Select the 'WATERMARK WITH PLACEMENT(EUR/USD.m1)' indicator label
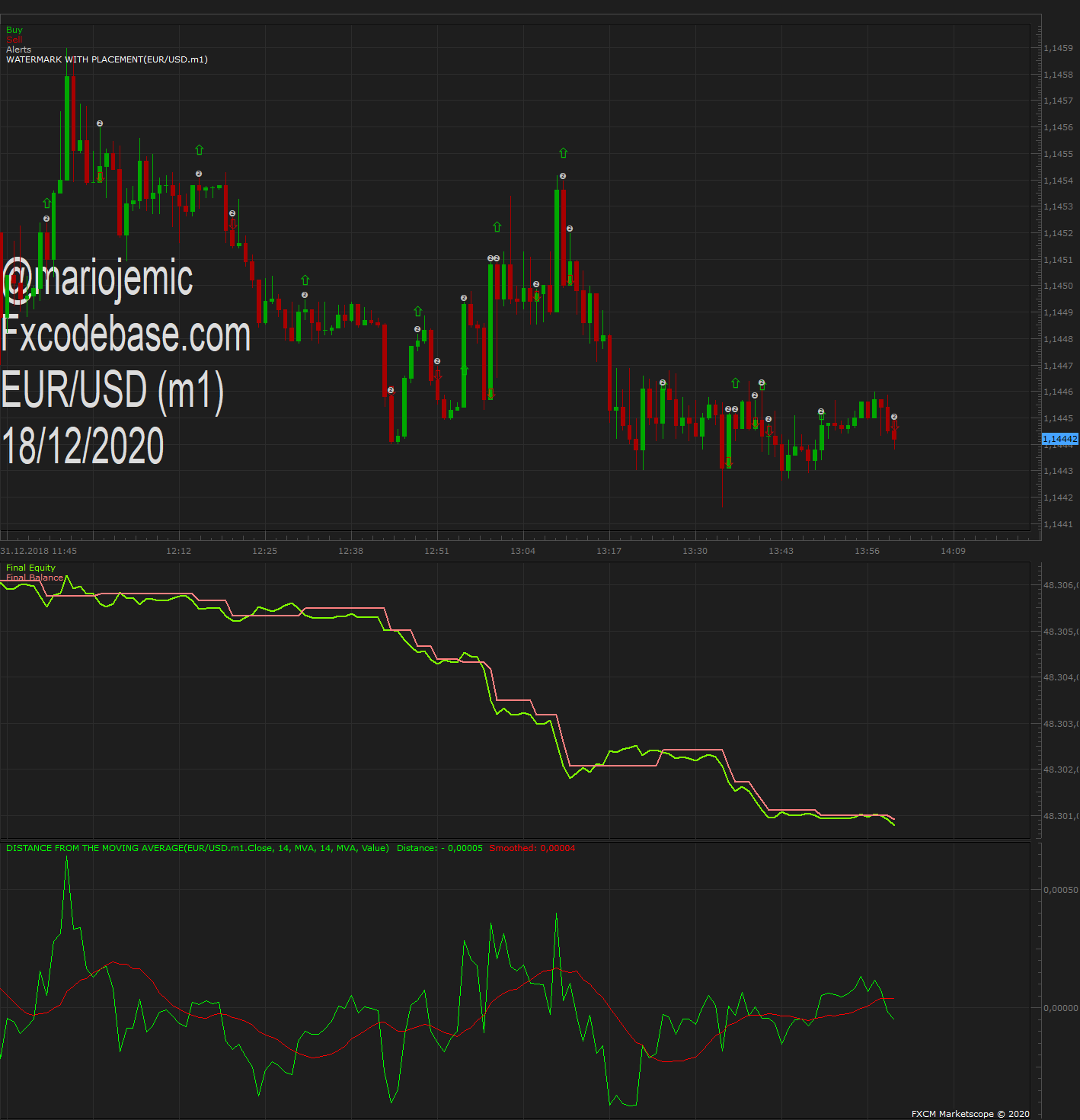Viewport: 1080px width, 1120px height. pos(107,59)
